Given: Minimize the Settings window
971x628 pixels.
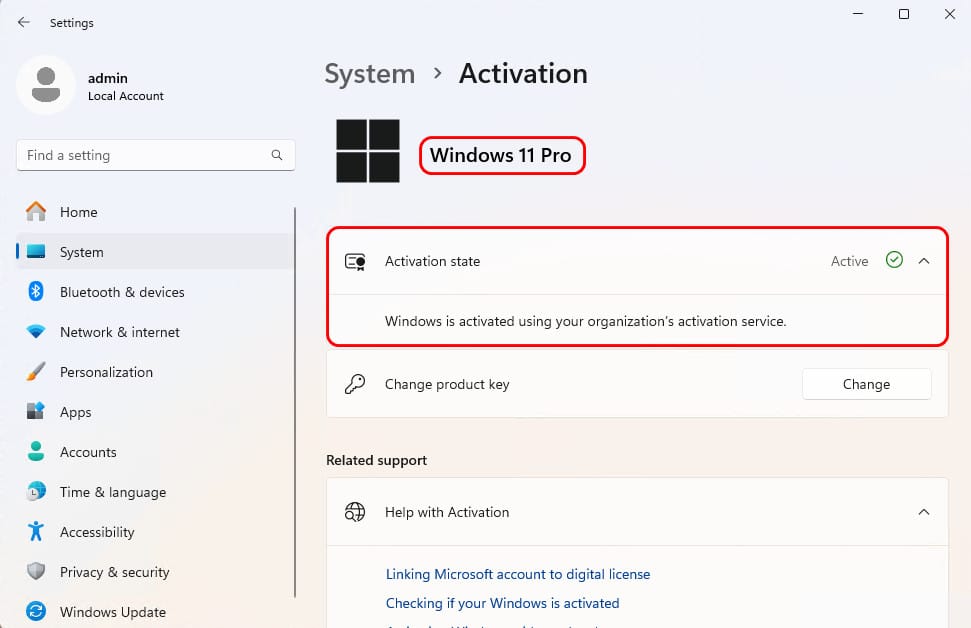Looking at the screenshot, I should point(858,14).
